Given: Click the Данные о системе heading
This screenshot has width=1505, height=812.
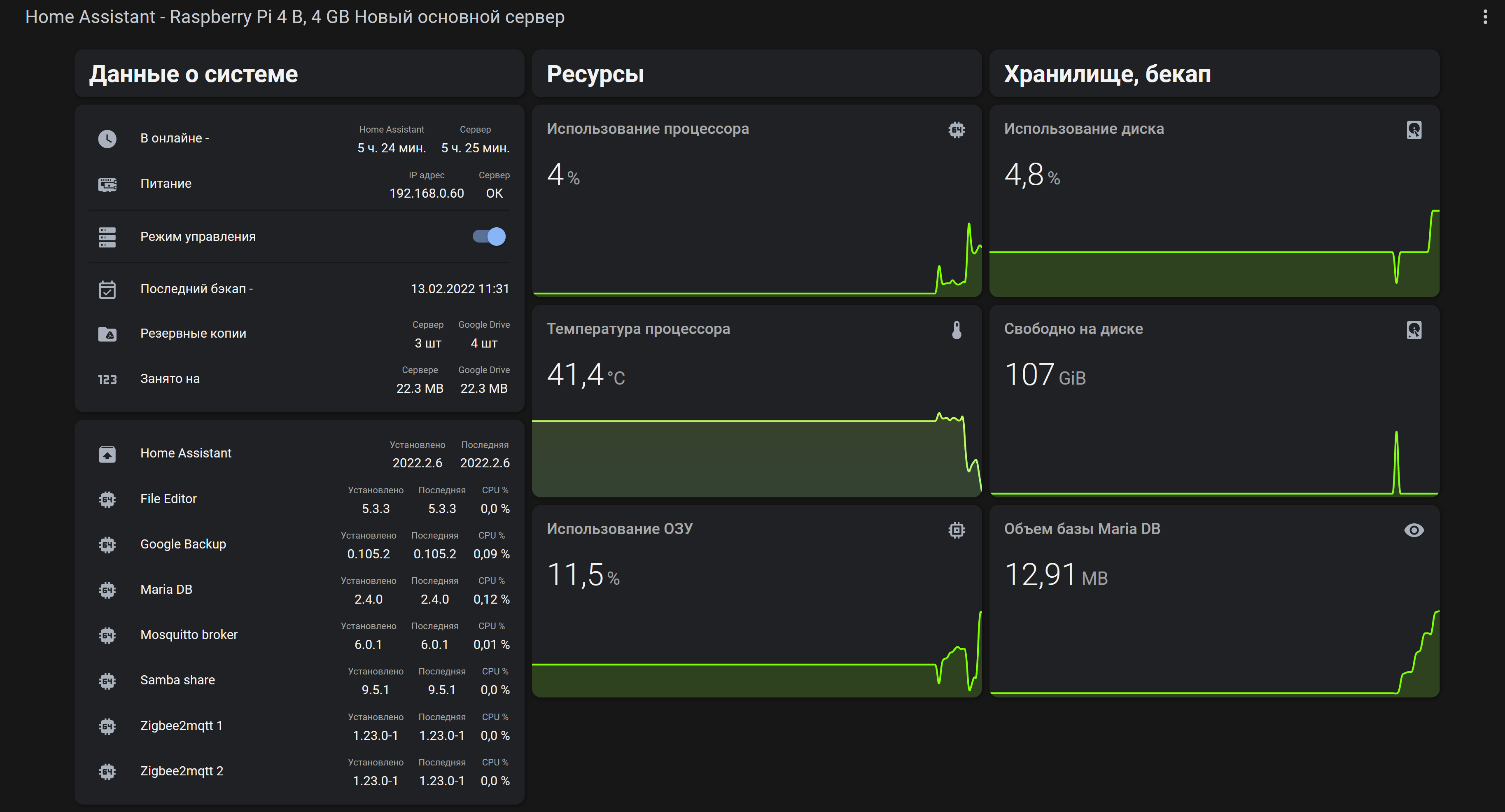Looking at the screenshot, I should tap(194, 74).
